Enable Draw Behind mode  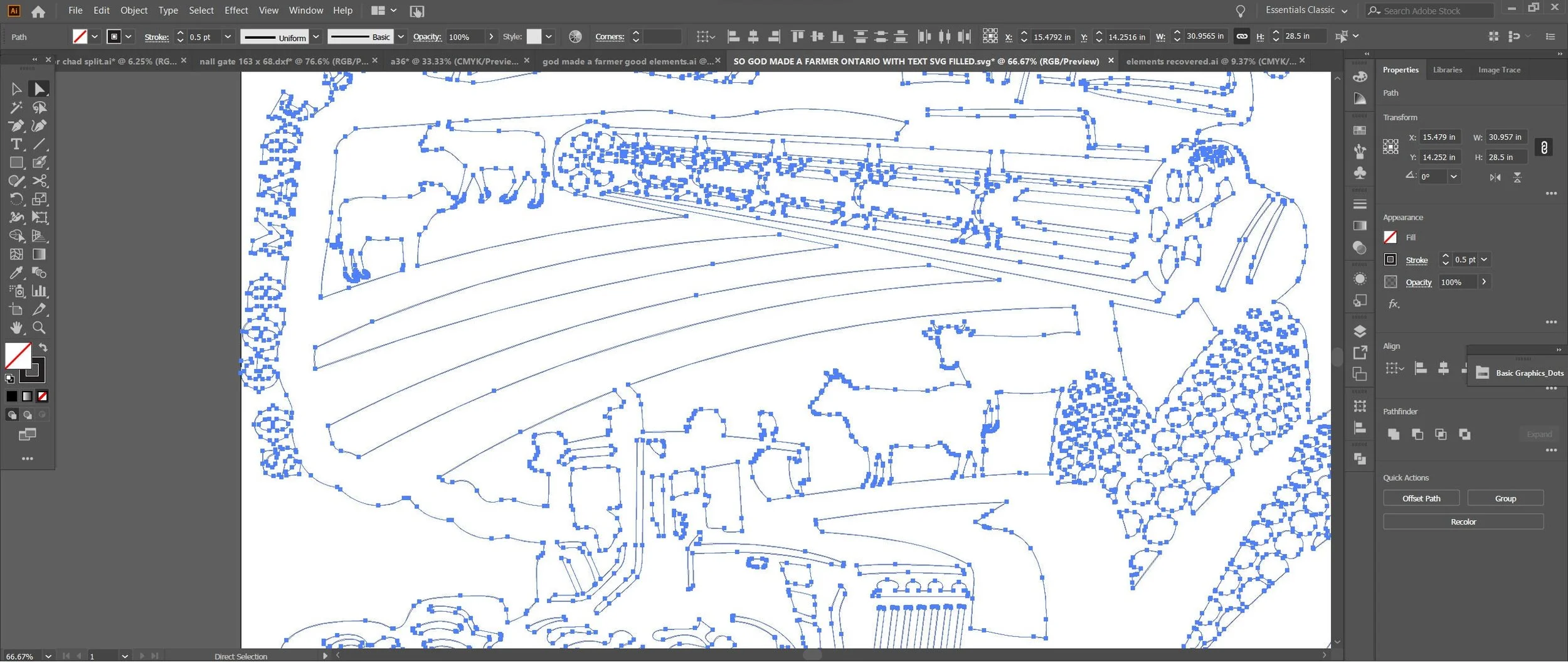coord(27,415)
